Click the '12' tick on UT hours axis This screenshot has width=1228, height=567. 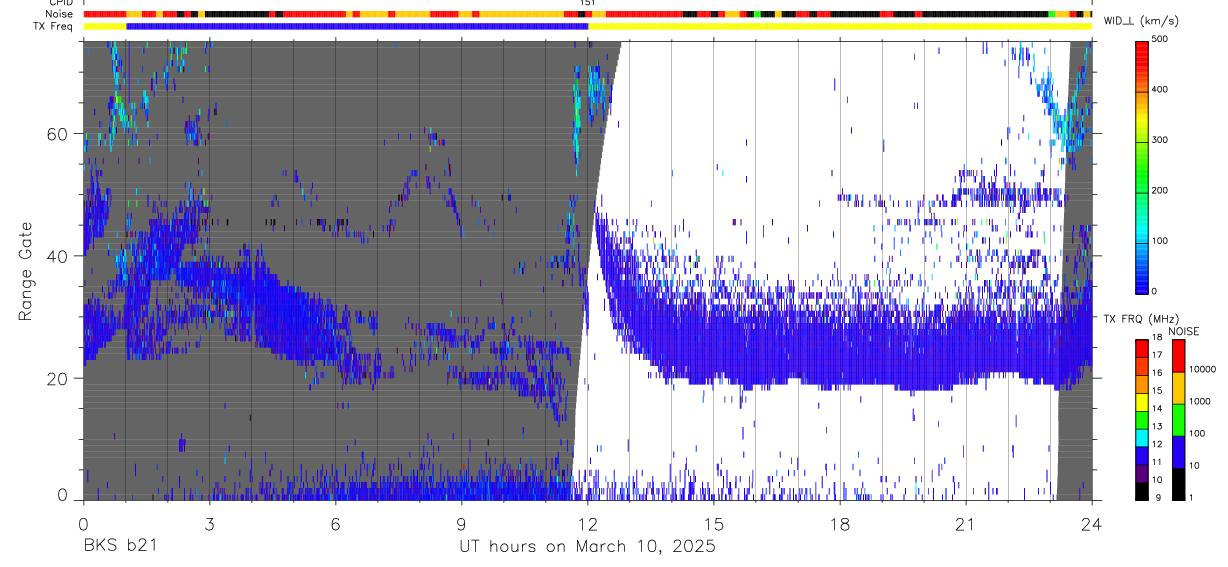587,523
